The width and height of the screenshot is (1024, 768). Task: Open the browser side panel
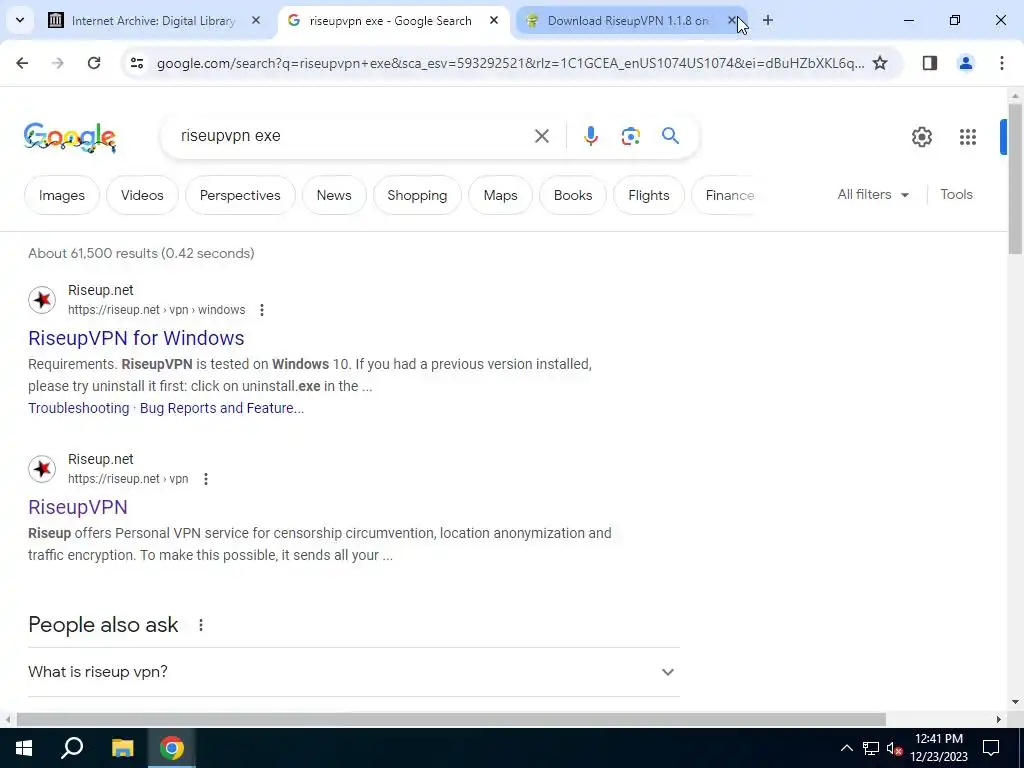point(929,63)
